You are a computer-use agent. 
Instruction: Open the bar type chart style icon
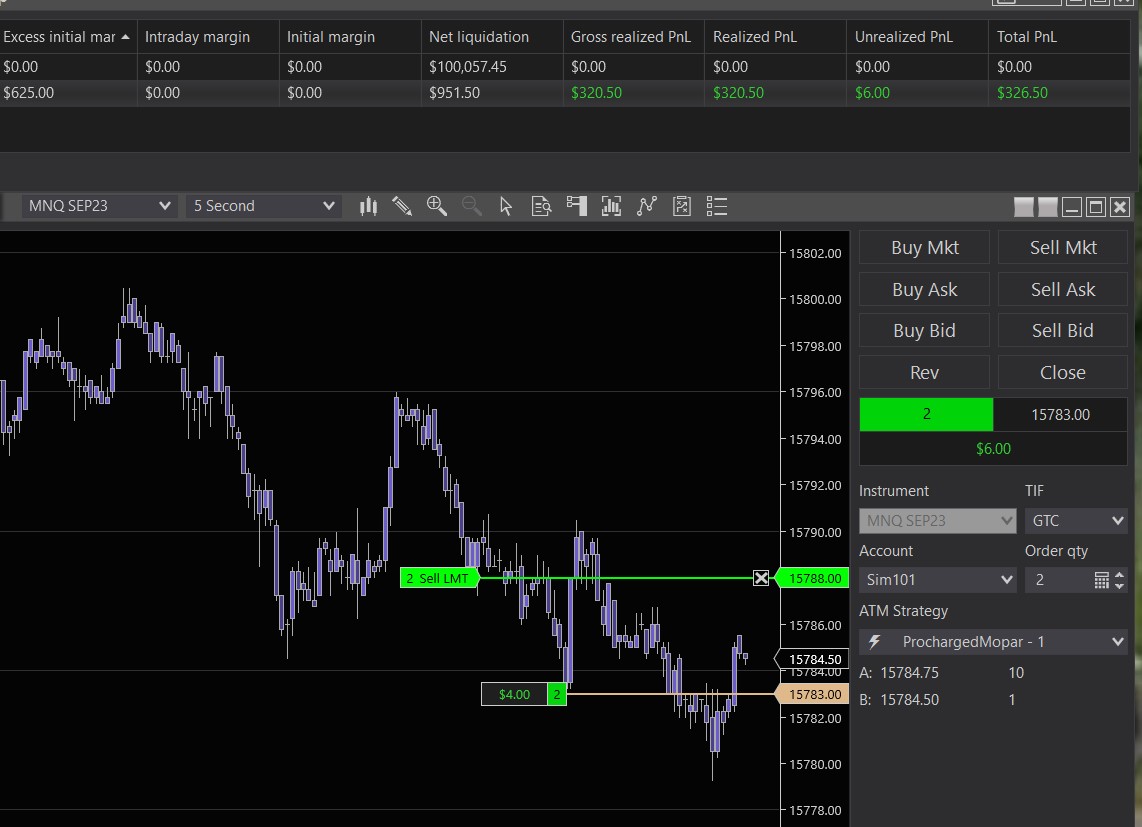(368, 206)
